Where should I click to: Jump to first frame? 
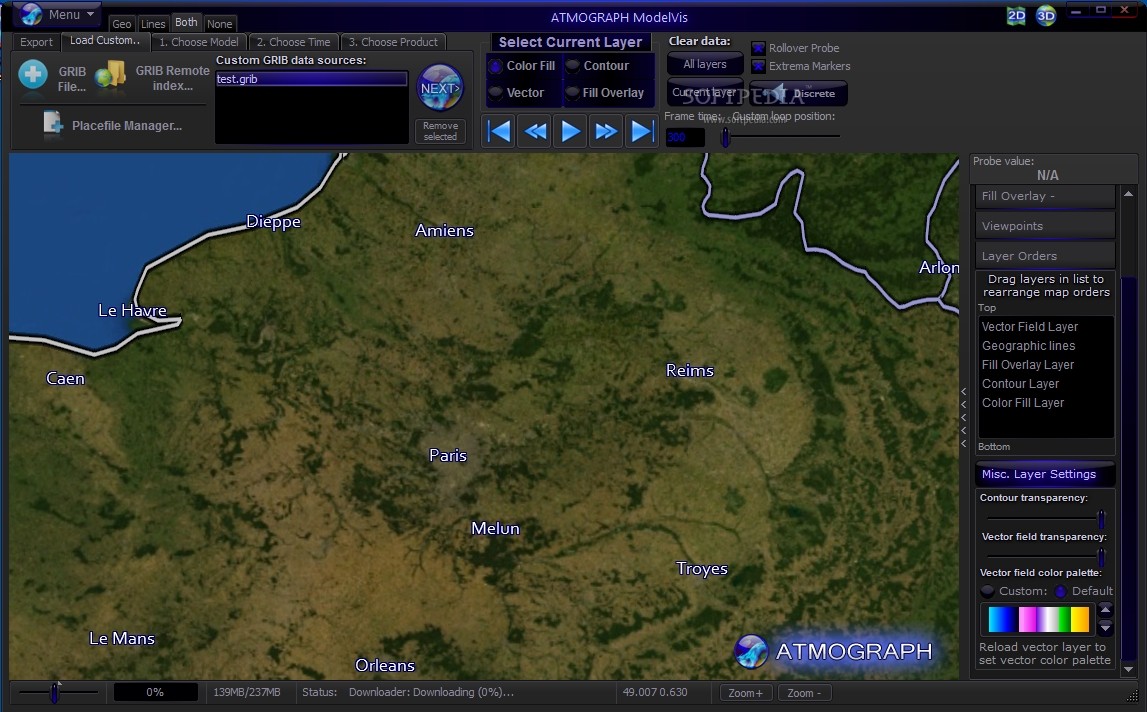click(499, 132)
